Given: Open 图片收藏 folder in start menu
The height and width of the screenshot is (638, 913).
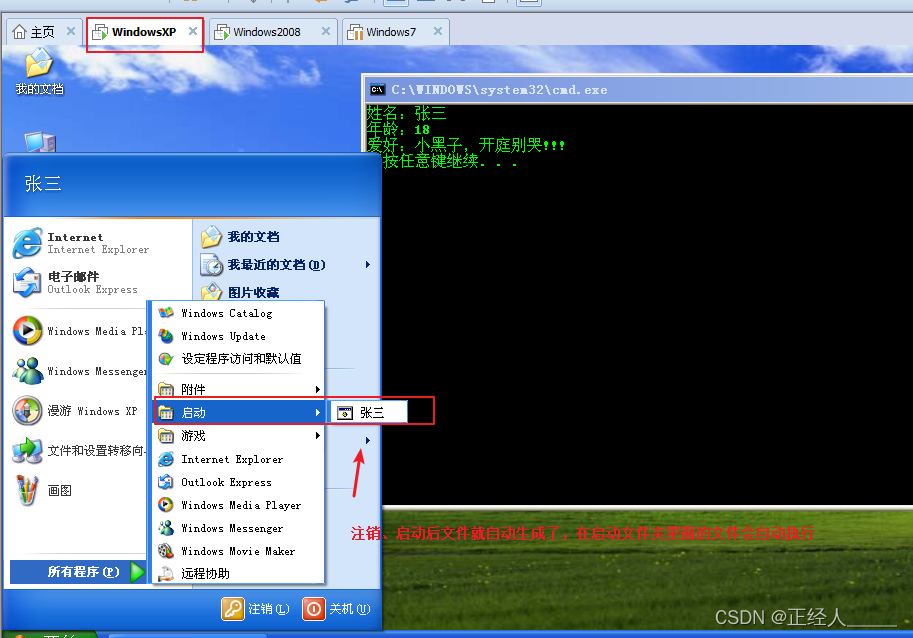Looking at the screenshot, I should pyautogui.click(x=240, y=292).
